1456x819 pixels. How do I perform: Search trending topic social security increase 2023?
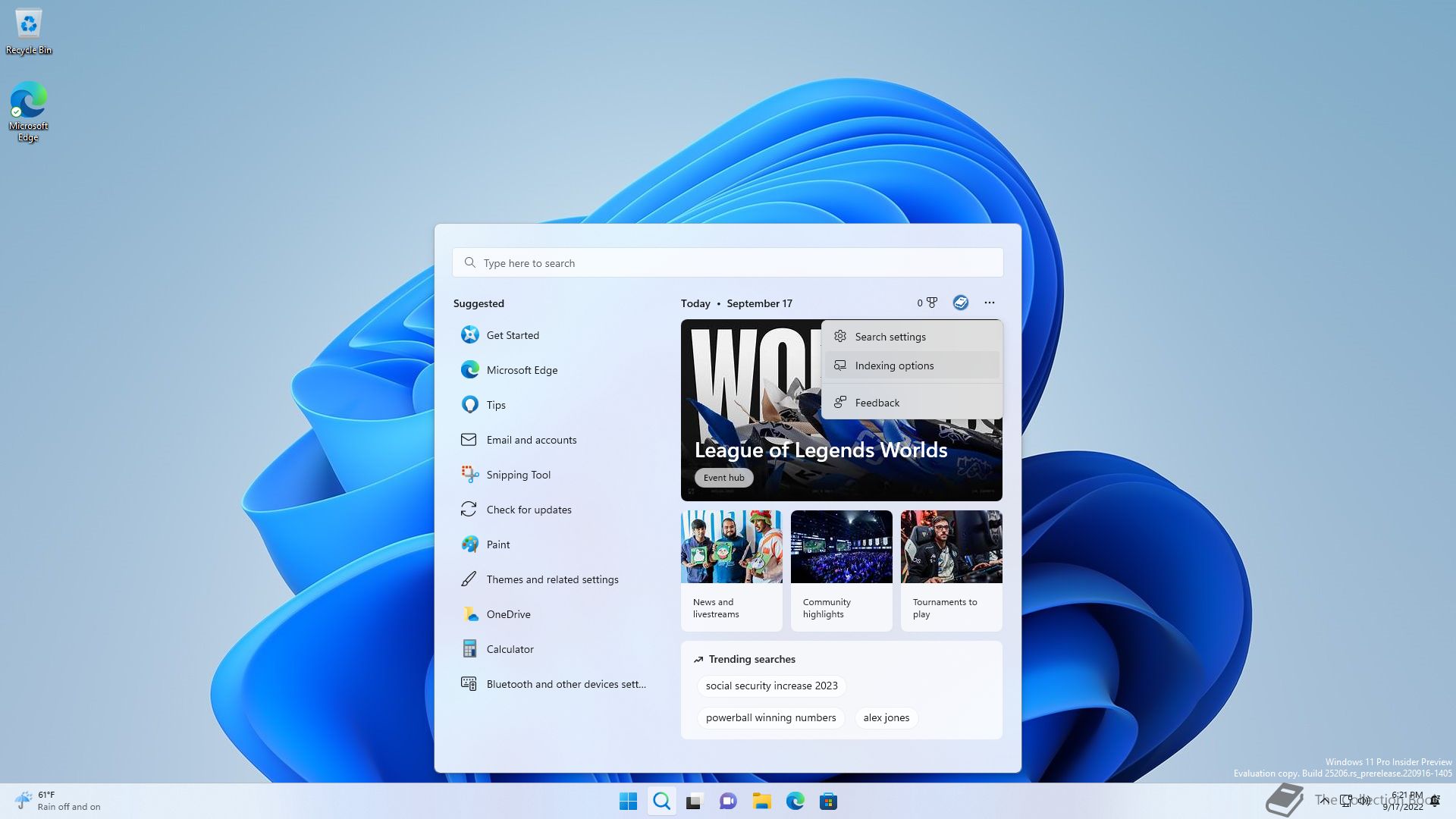[x=770, y=686]
